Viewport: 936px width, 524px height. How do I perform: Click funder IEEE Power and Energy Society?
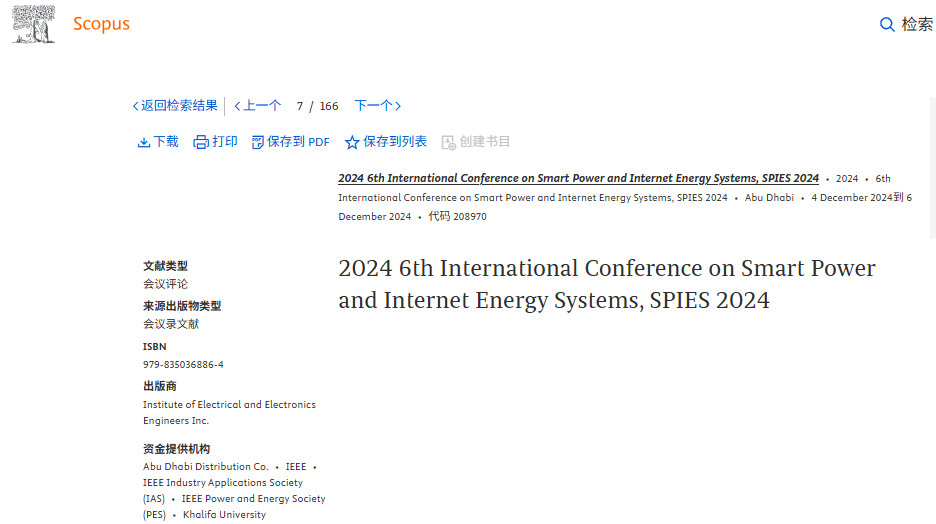click(x=253, y=499)
